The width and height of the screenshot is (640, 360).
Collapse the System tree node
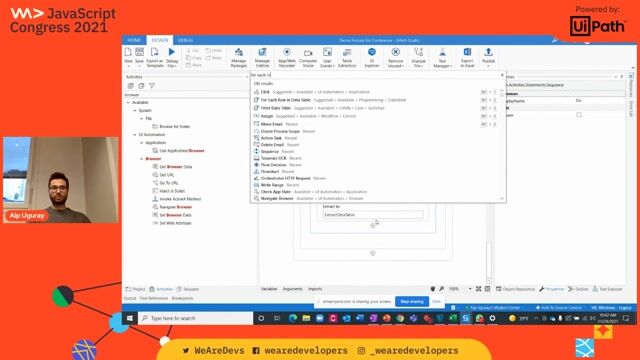pyautogui.click(x=135, y=111)
